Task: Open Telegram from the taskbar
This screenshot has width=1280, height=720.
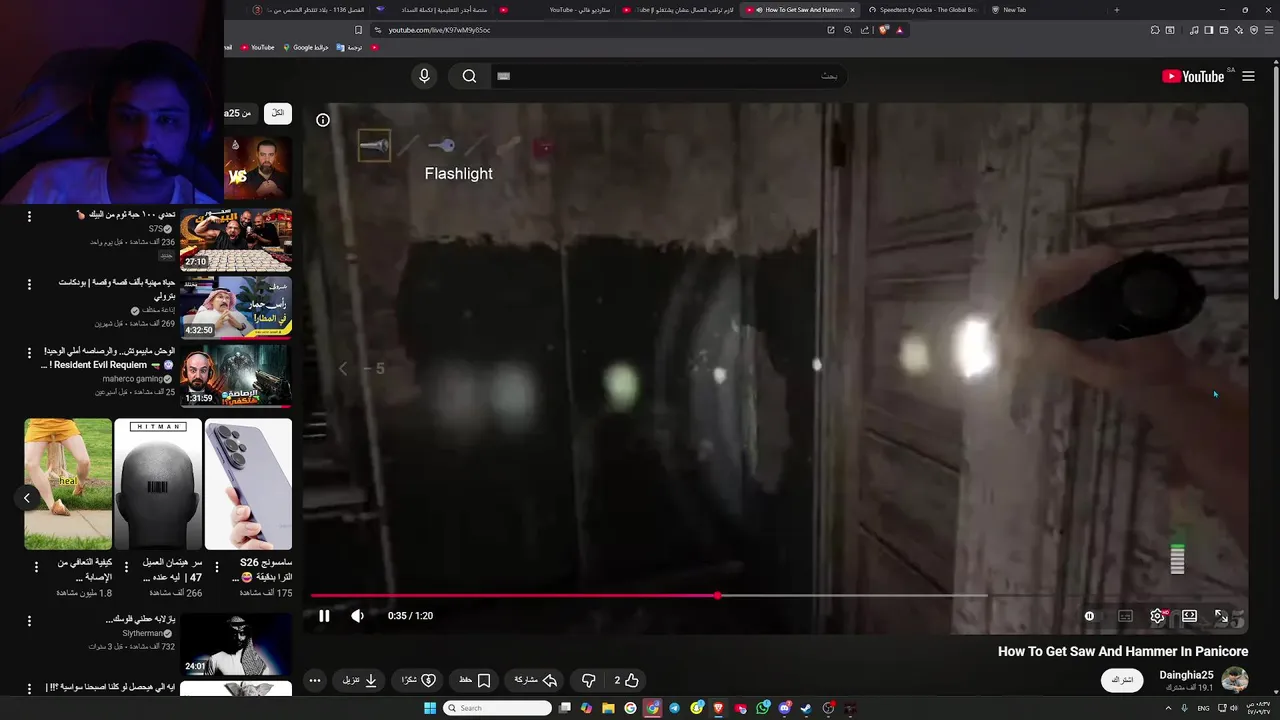Action: [674, 708]
